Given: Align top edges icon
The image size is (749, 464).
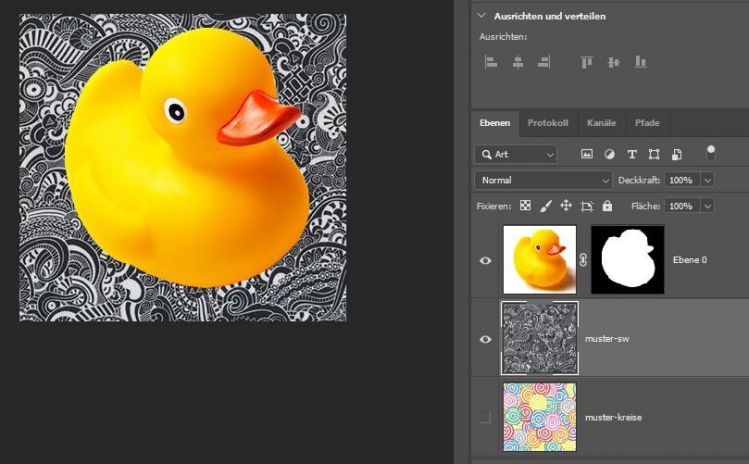Looking at the screenshot, I should click(587, 62).
